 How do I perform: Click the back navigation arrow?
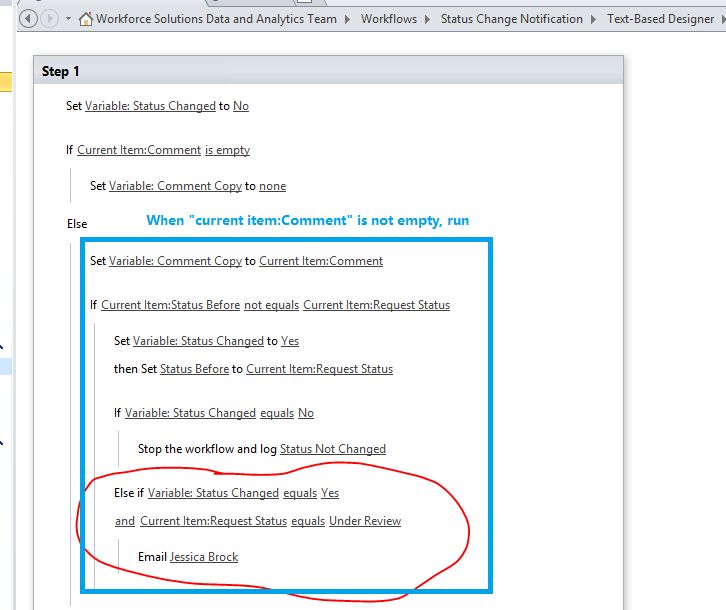pos(28,19)
